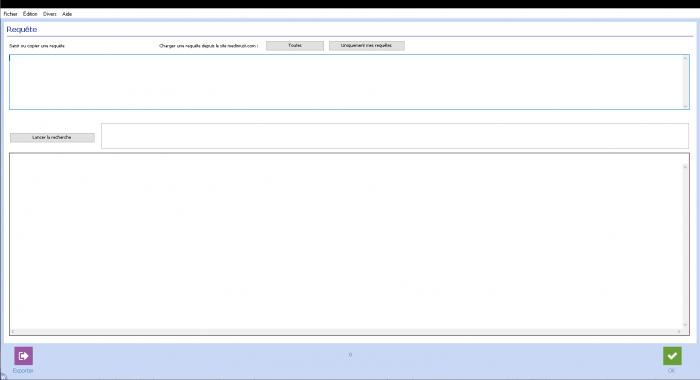Click results panel scroll up arrow
700x380 pixels.
click(685, 167)
